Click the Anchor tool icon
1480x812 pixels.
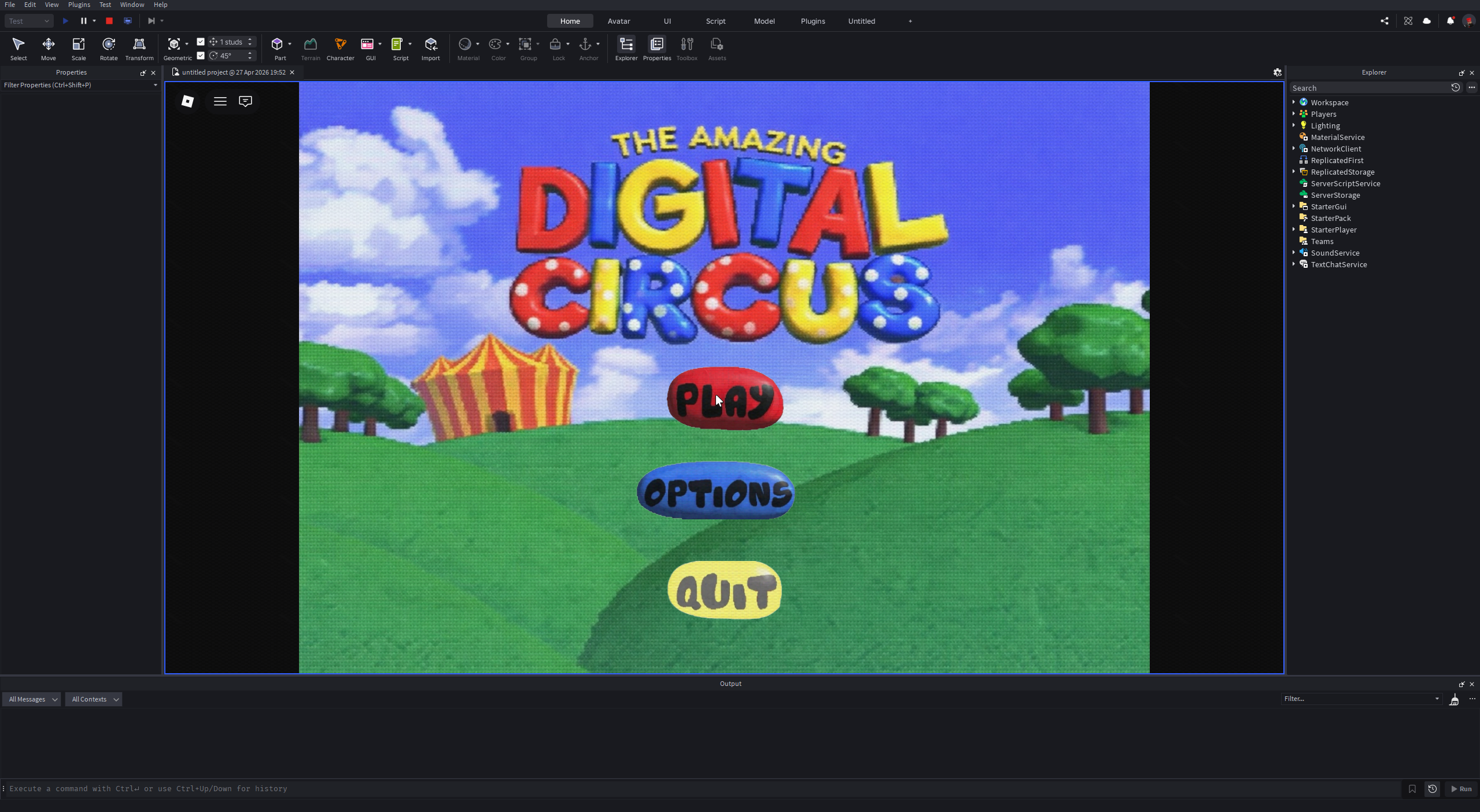[585, 44]
